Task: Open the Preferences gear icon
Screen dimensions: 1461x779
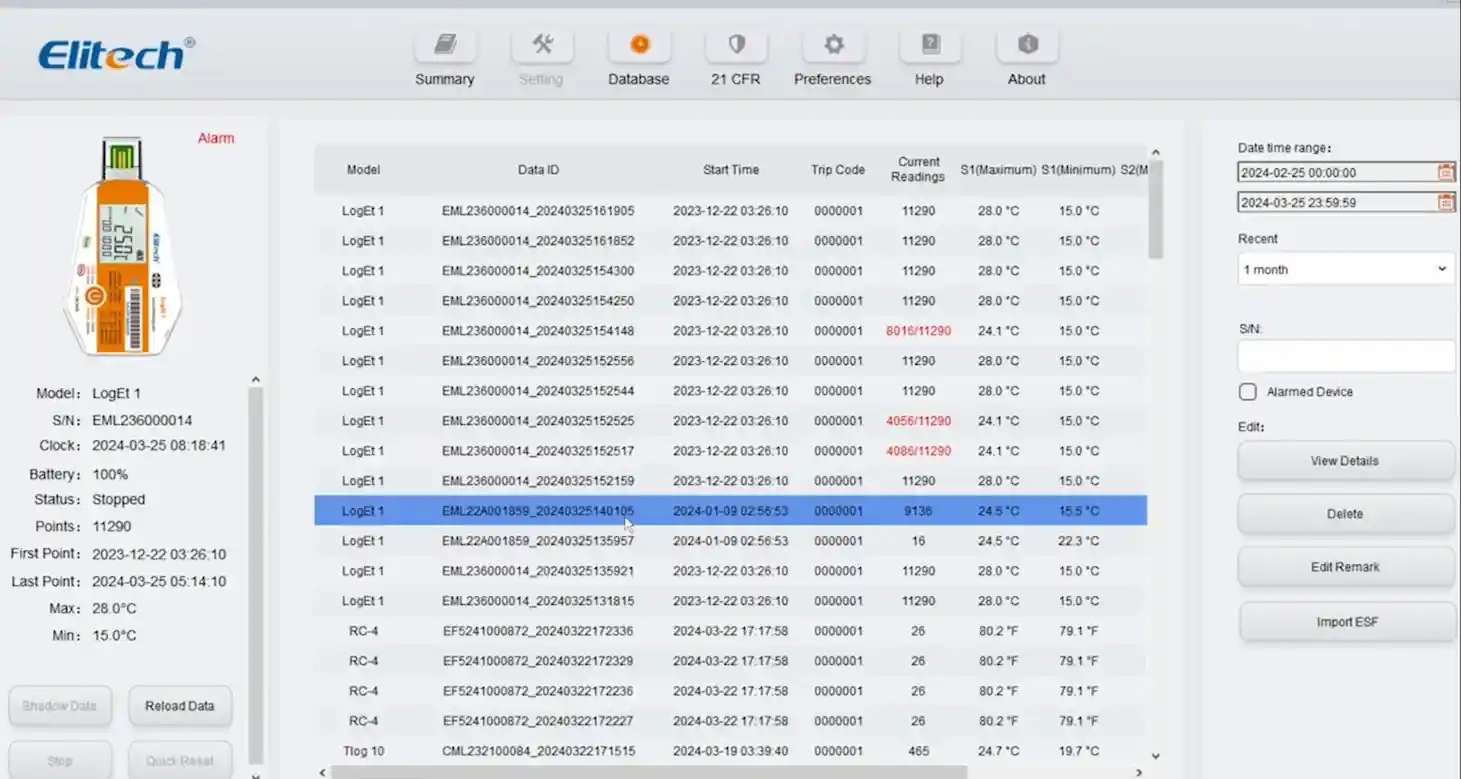Action: tap(833, 45)
